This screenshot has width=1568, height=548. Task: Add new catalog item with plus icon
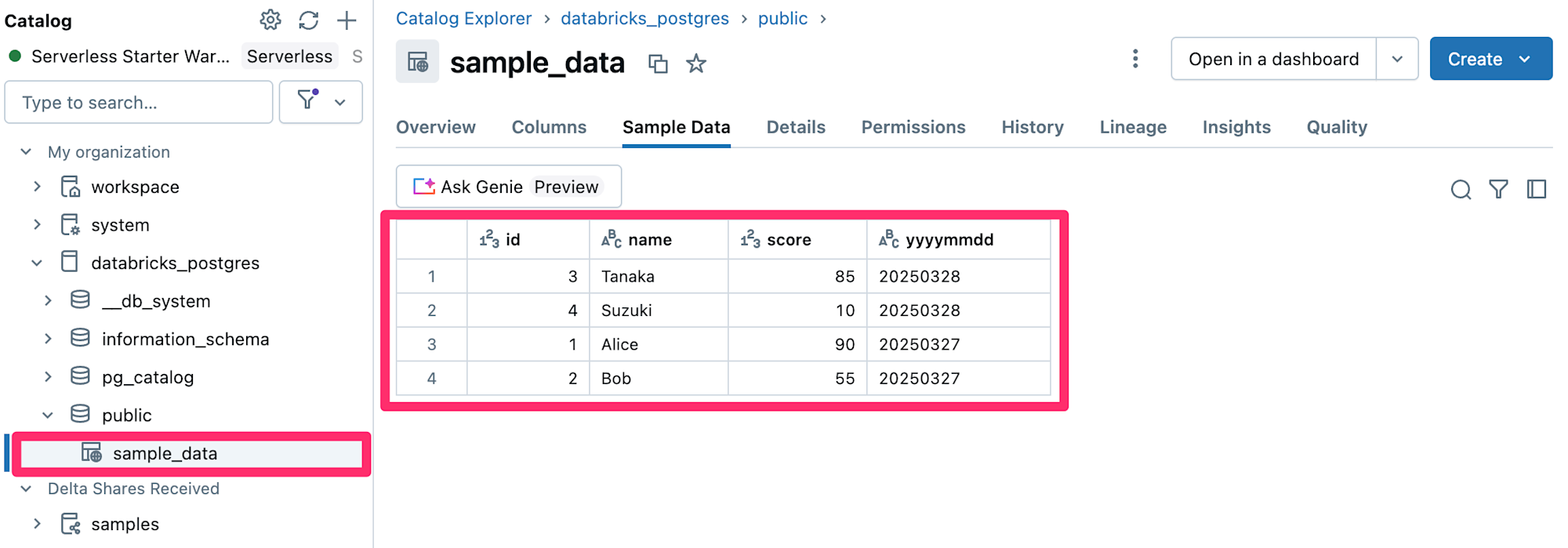pos(347,20)
